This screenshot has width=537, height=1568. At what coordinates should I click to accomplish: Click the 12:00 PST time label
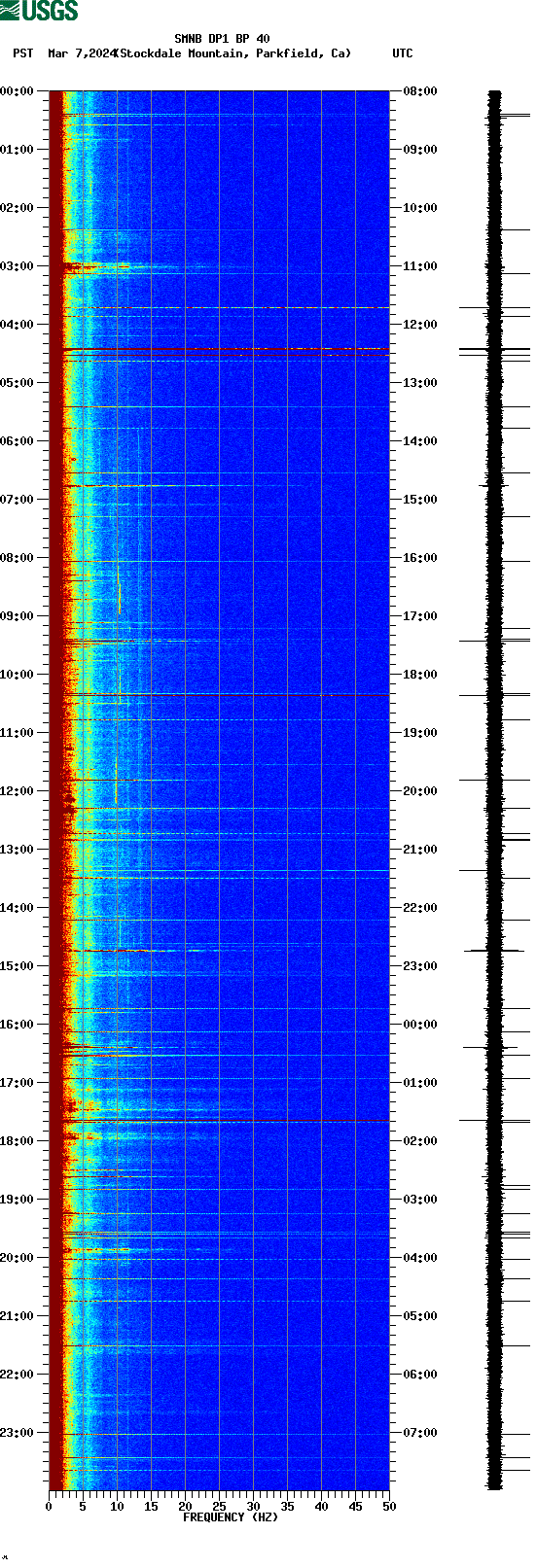18,791
